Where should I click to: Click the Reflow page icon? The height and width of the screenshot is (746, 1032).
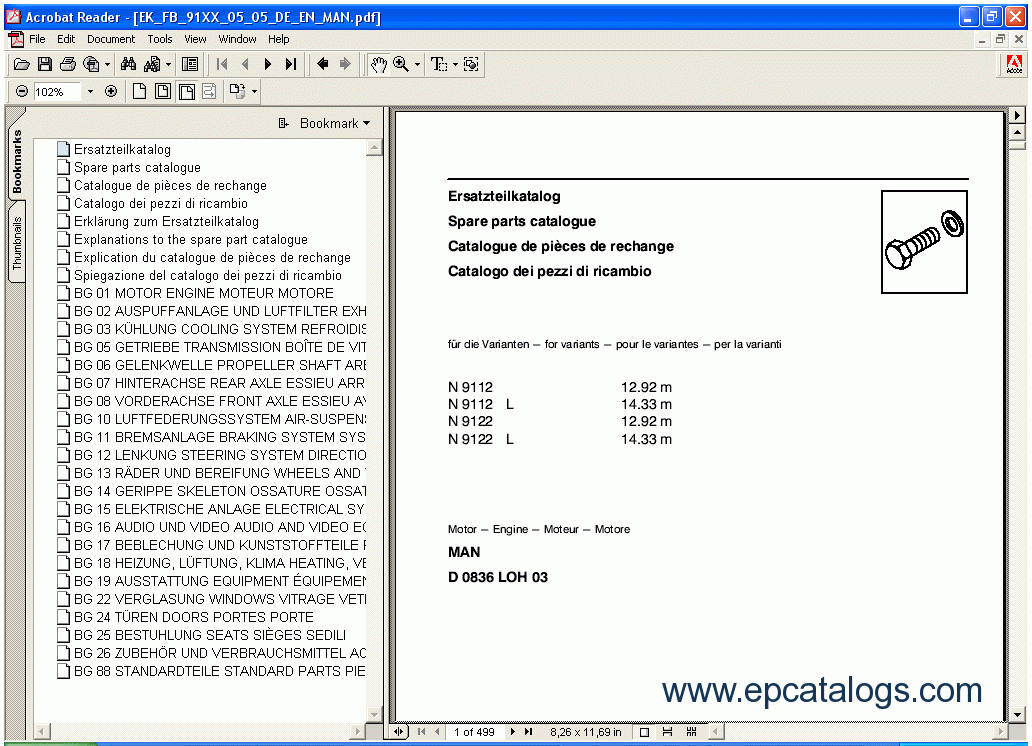209,92
